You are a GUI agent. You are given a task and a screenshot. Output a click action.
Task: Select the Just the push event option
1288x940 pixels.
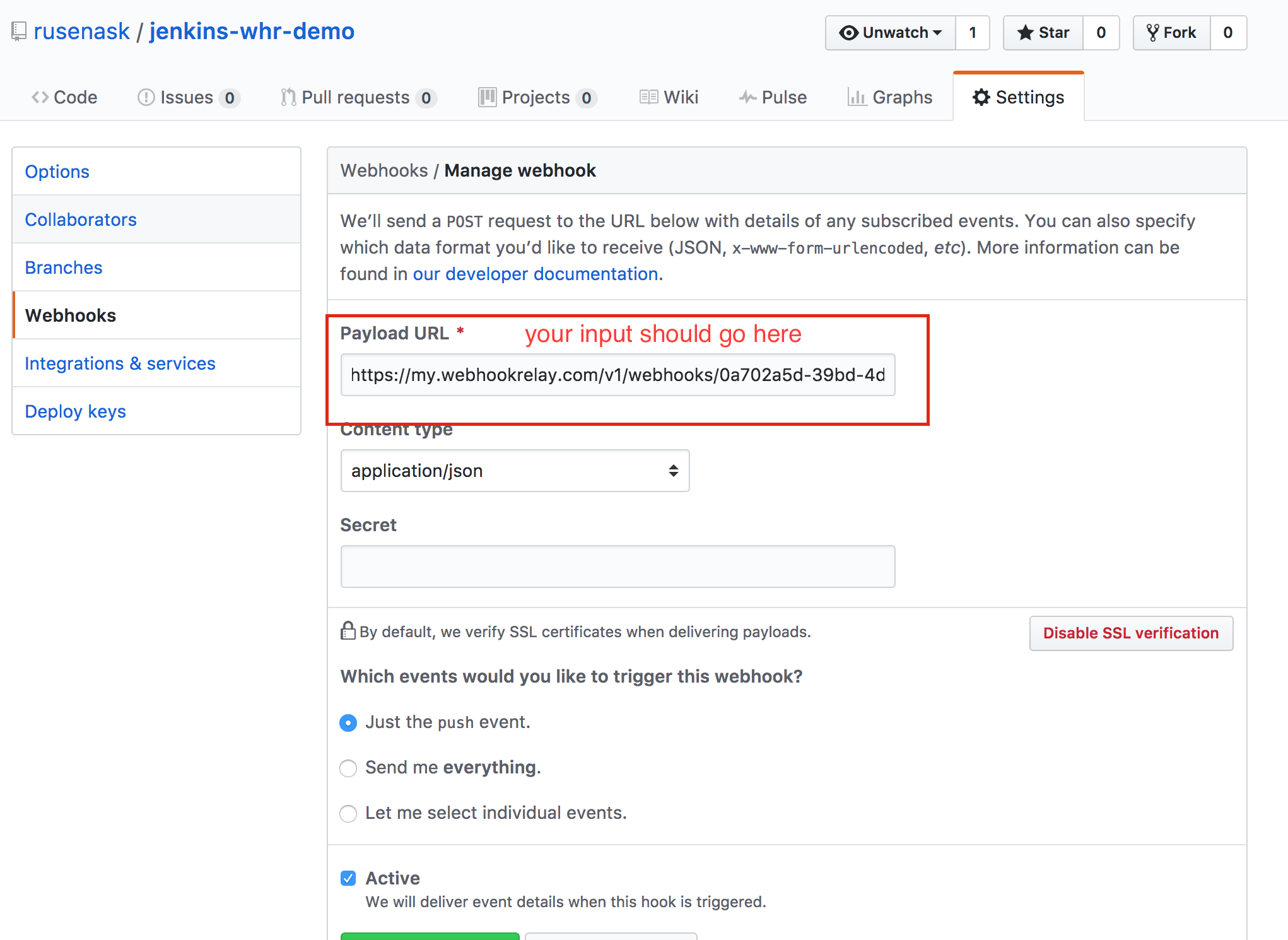click(x=348, y=722)
